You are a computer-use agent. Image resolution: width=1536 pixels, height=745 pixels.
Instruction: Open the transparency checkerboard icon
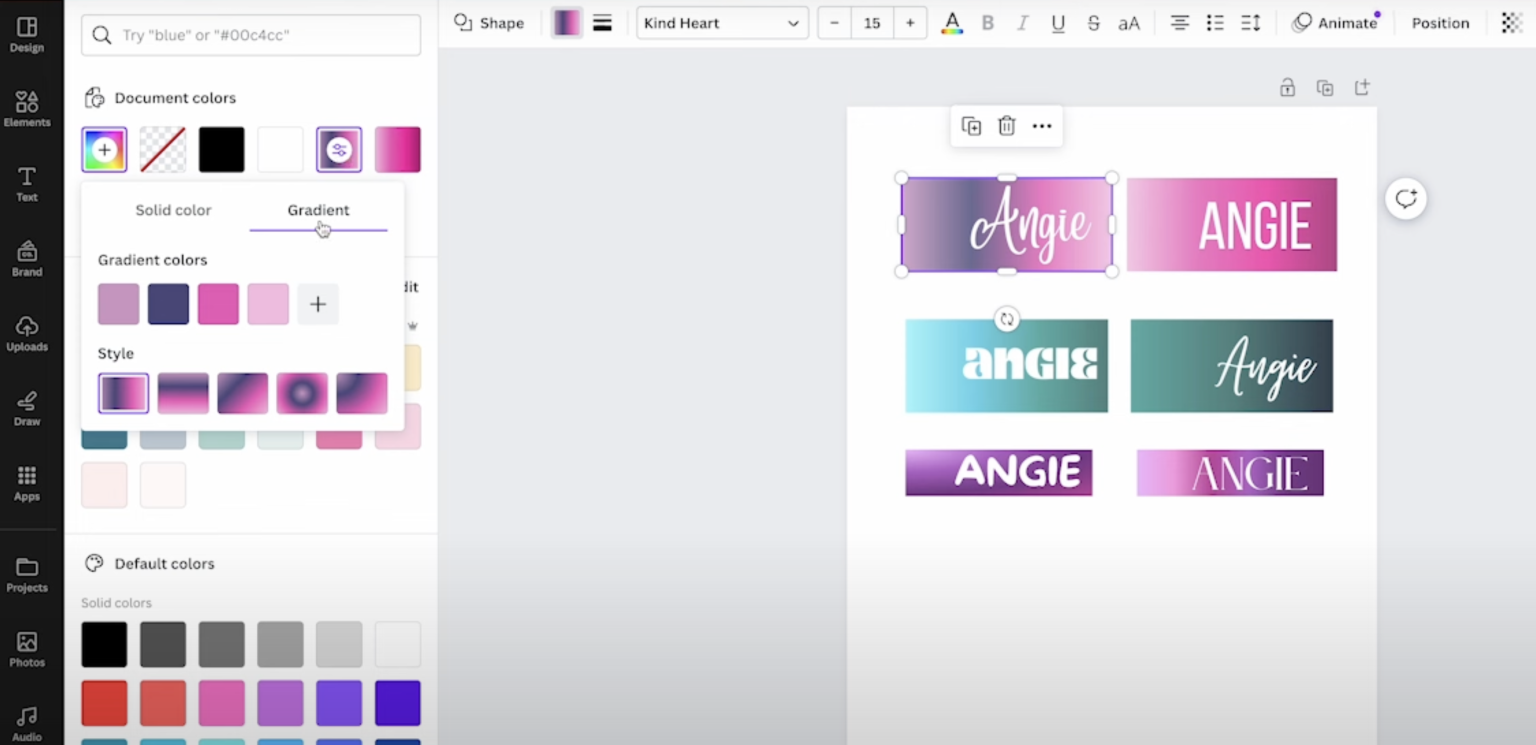1511,23
